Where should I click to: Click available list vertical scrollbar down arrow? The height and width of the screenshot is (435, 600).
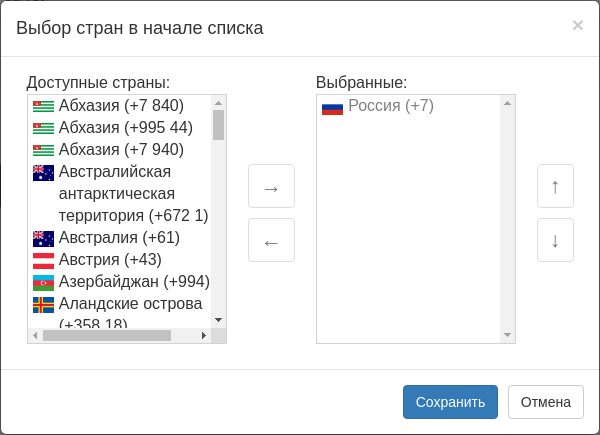coord(218,319)
